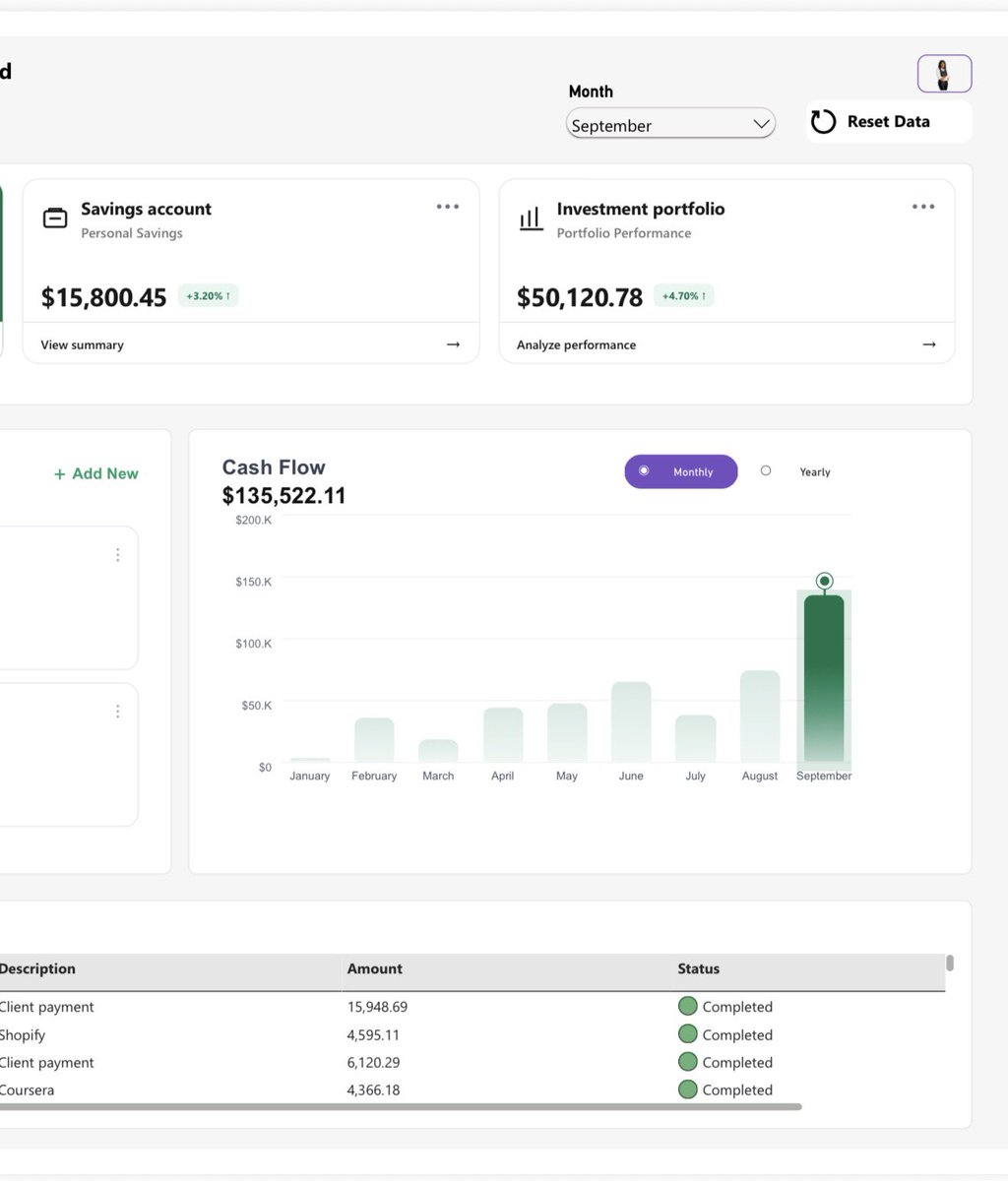
Task: Click View summary link
Action: pyautogui.click(x=83, y=344)
